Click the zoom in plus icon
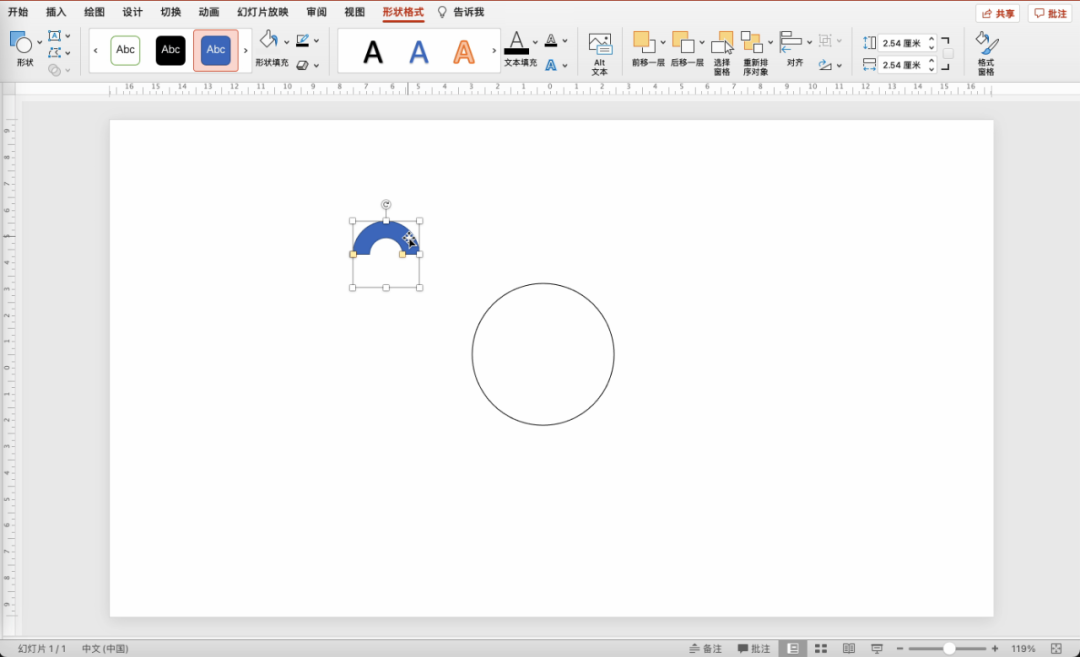1080x657 pixels. (x=995, y=648)
